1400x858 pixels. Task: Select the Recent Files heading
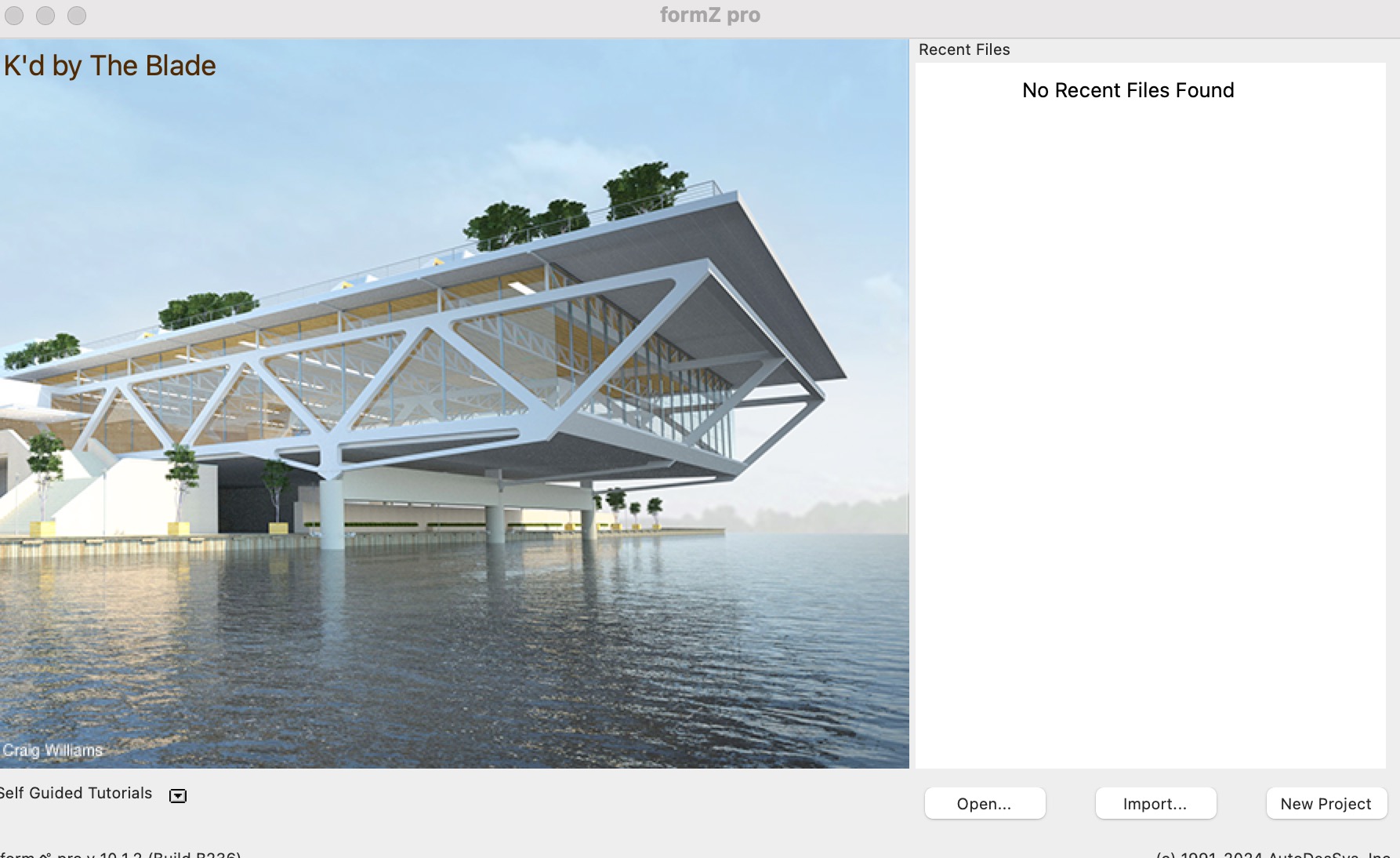[964, 49]
